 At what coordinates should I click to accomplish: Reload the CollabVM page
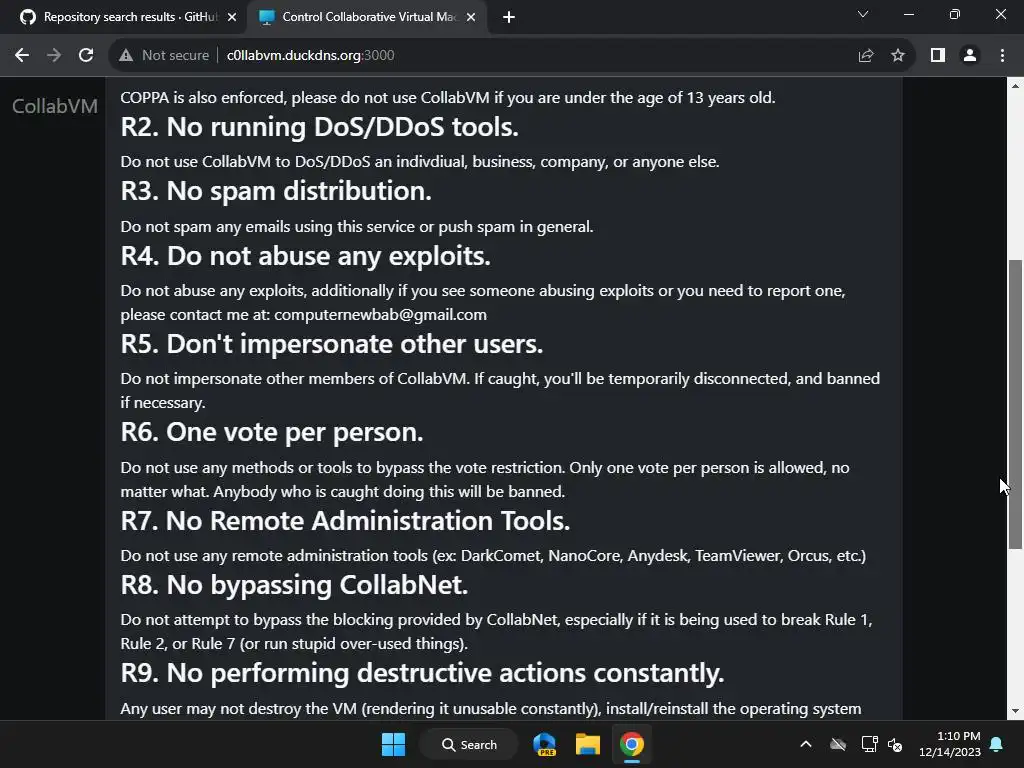pyautogui.click(x=86, y=56)
